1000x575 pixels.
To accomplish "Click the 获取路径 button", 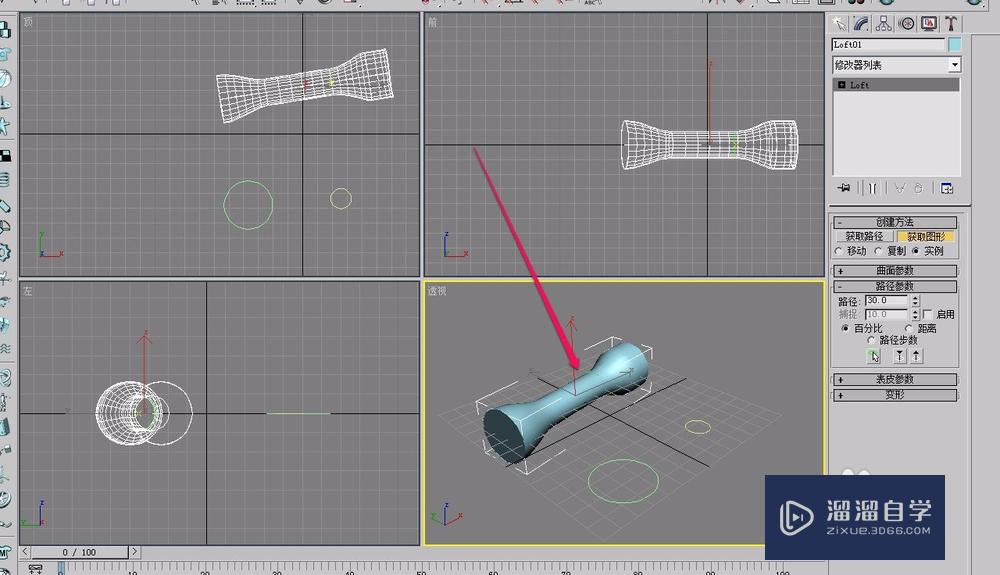I will click(x=864, y=237).
